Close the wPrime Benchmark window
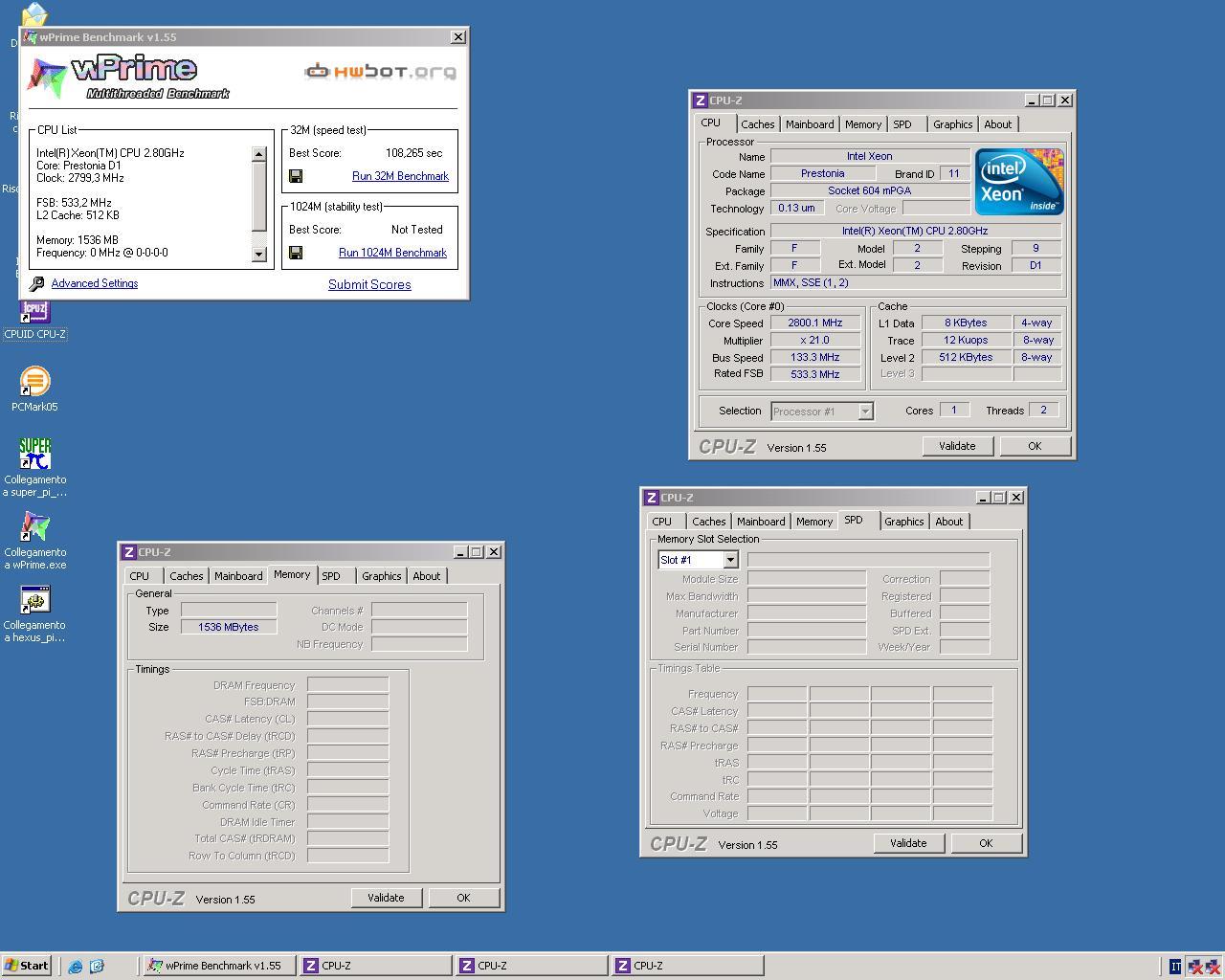Viewport: 1225px width, 980px height. (458, 37)
